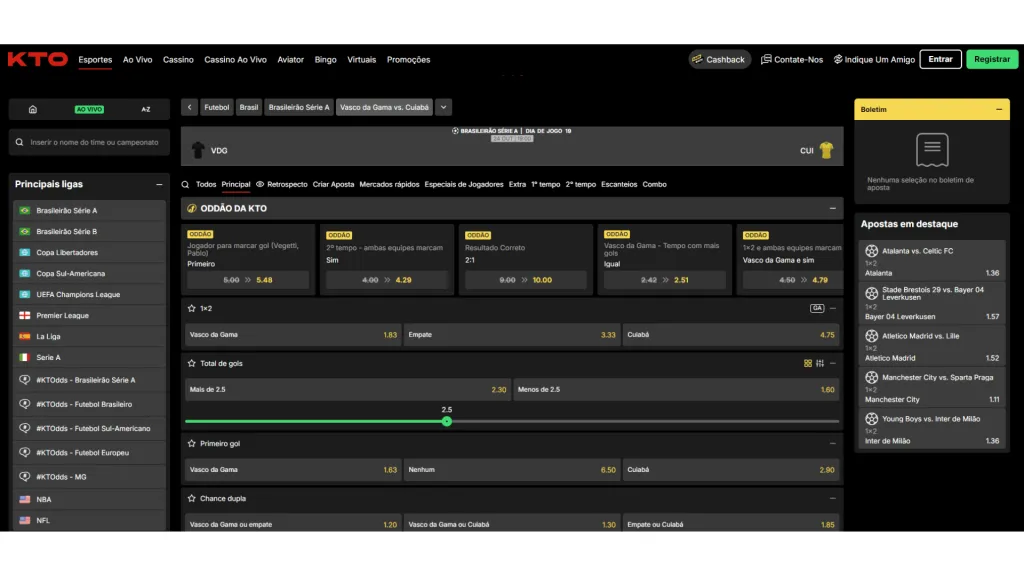Screen dimensions: 1024x576
Task: Click the Brasileirão Série A breadcrumb
Action: (x=299, y=107)
